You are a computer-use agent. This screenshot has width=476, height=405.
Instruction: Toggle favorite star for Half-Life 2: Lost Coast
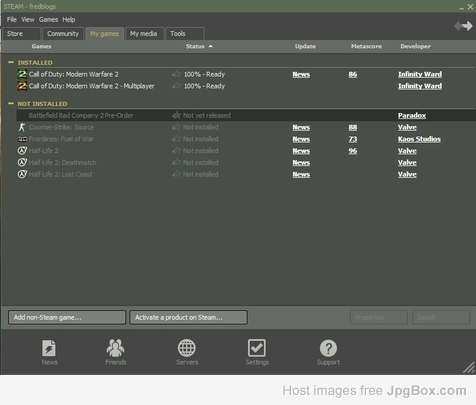pos(177,174)
